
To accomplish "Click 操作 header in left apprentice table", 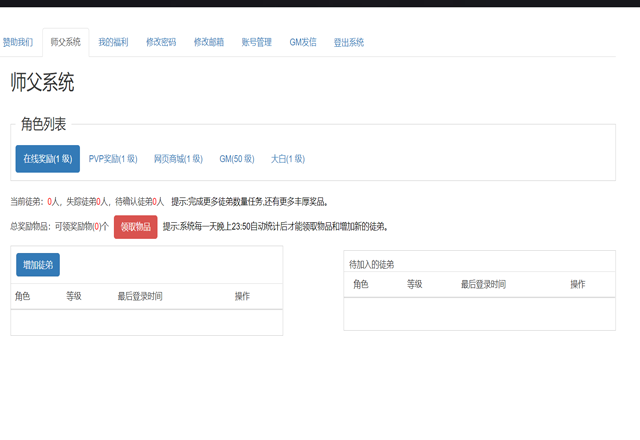I will point(242,296).
